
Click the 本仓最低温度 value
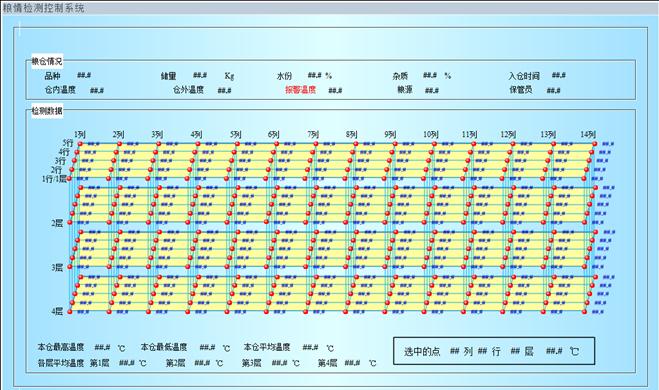[207, 347]
